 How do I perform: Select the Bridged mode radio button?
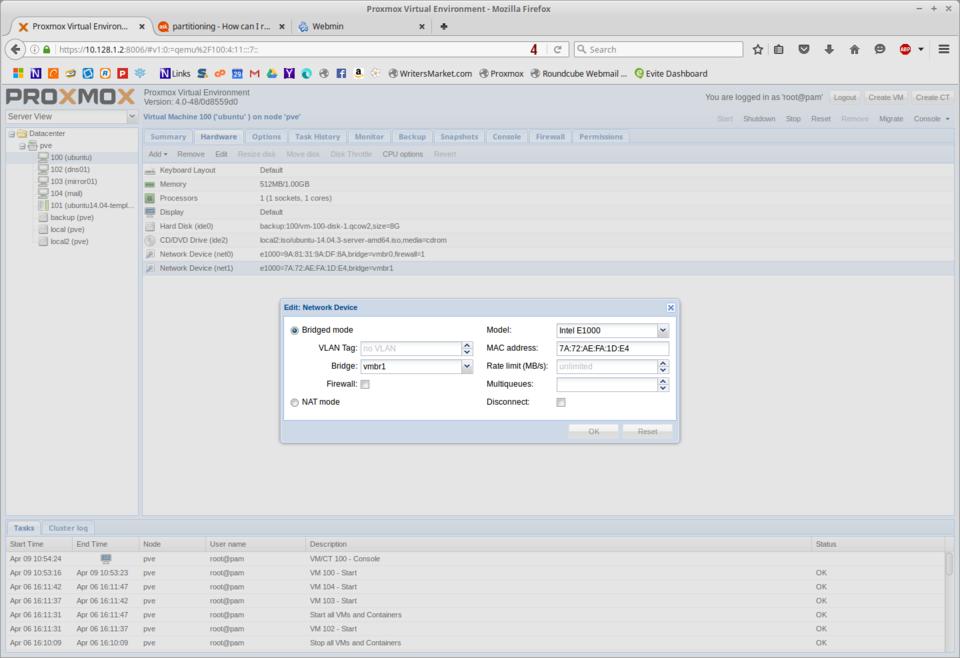pyautogui.click(x=294, y=330)
